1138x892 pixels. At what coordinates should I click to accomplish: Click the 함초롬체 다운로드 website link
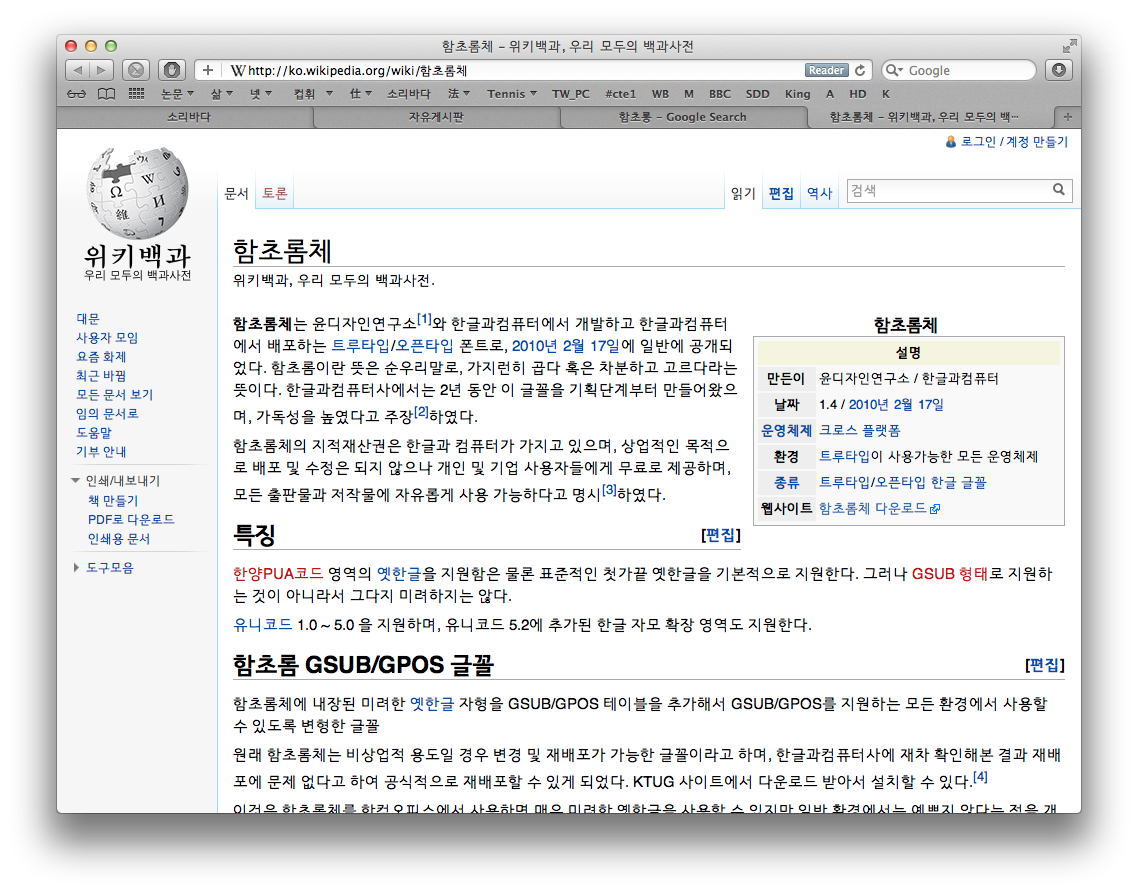click(872, 508)
